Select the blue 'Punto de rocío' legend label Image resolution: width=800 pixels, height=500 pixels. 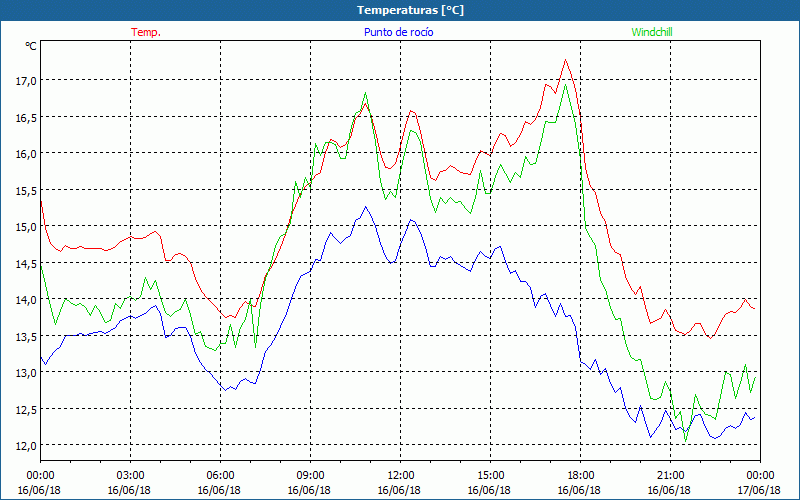click(x=398, y=32)
